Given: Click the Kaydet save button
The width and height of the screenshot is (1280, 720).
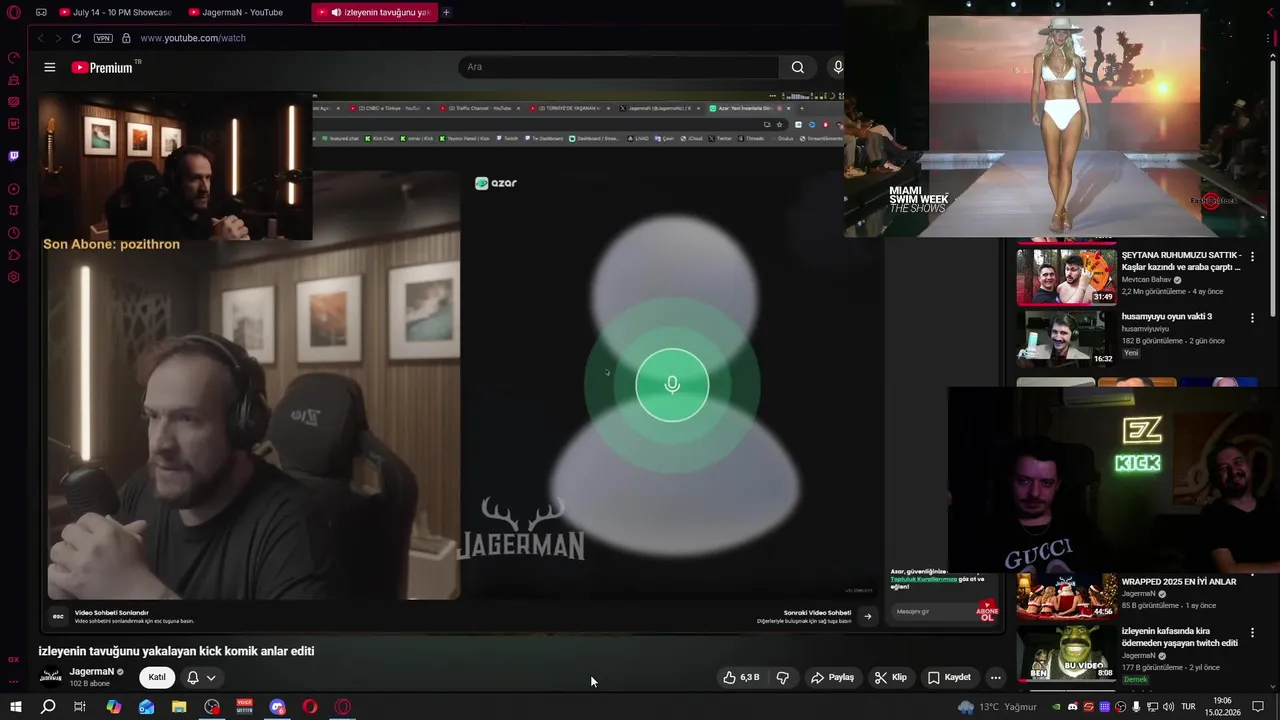Looking at the screenshot, I should 949,677.
